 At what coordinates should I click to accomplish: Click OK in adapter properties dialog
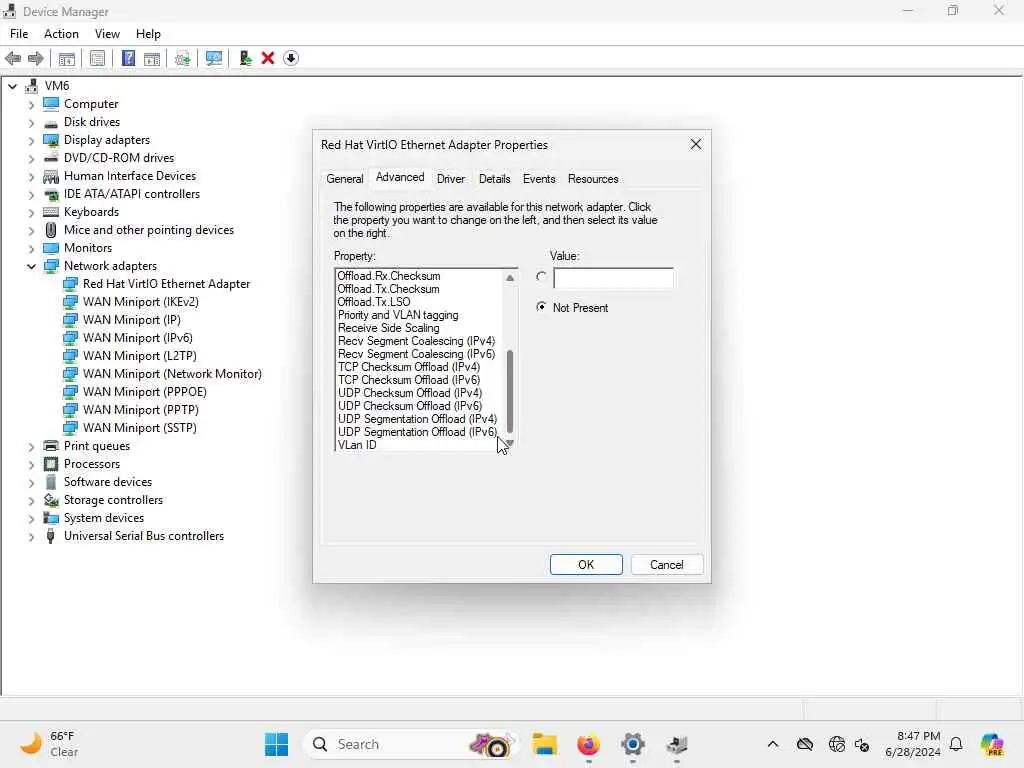pos(586,564)
